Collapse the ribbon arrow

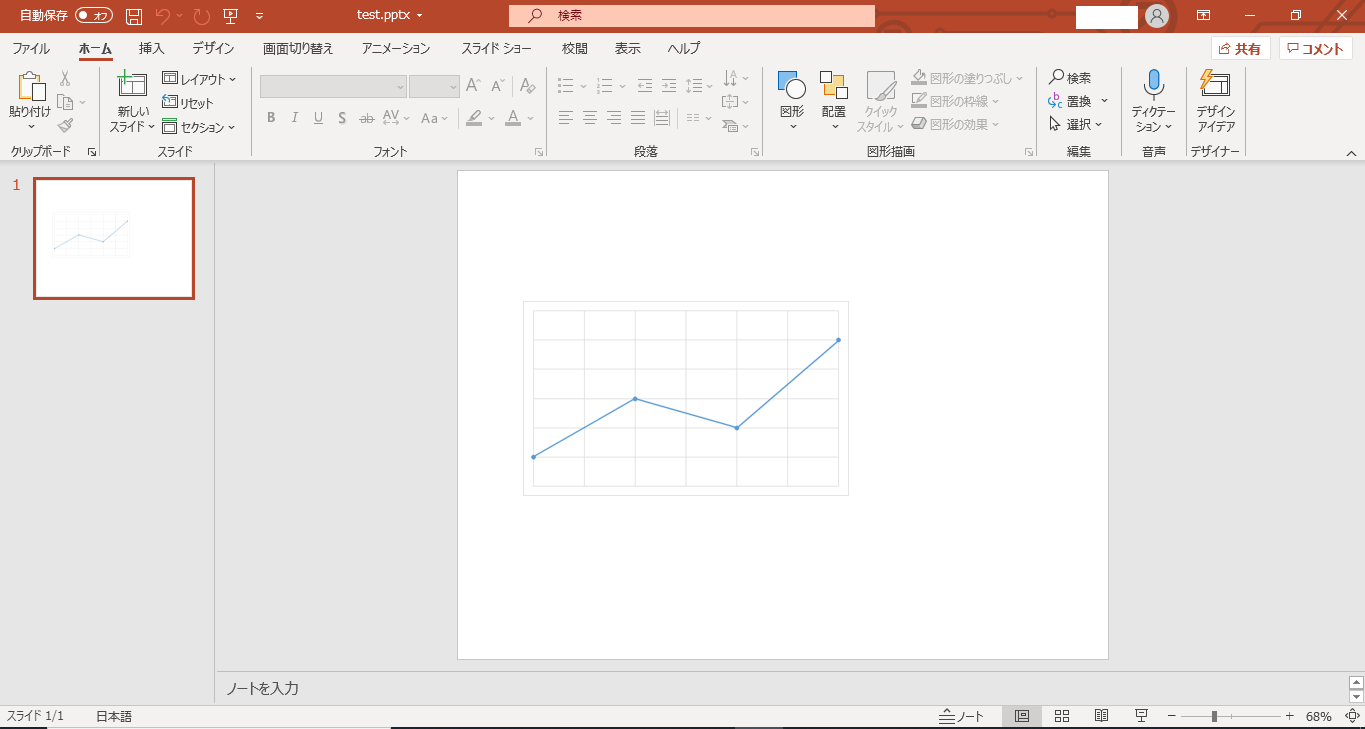(x=1351, y=153)
